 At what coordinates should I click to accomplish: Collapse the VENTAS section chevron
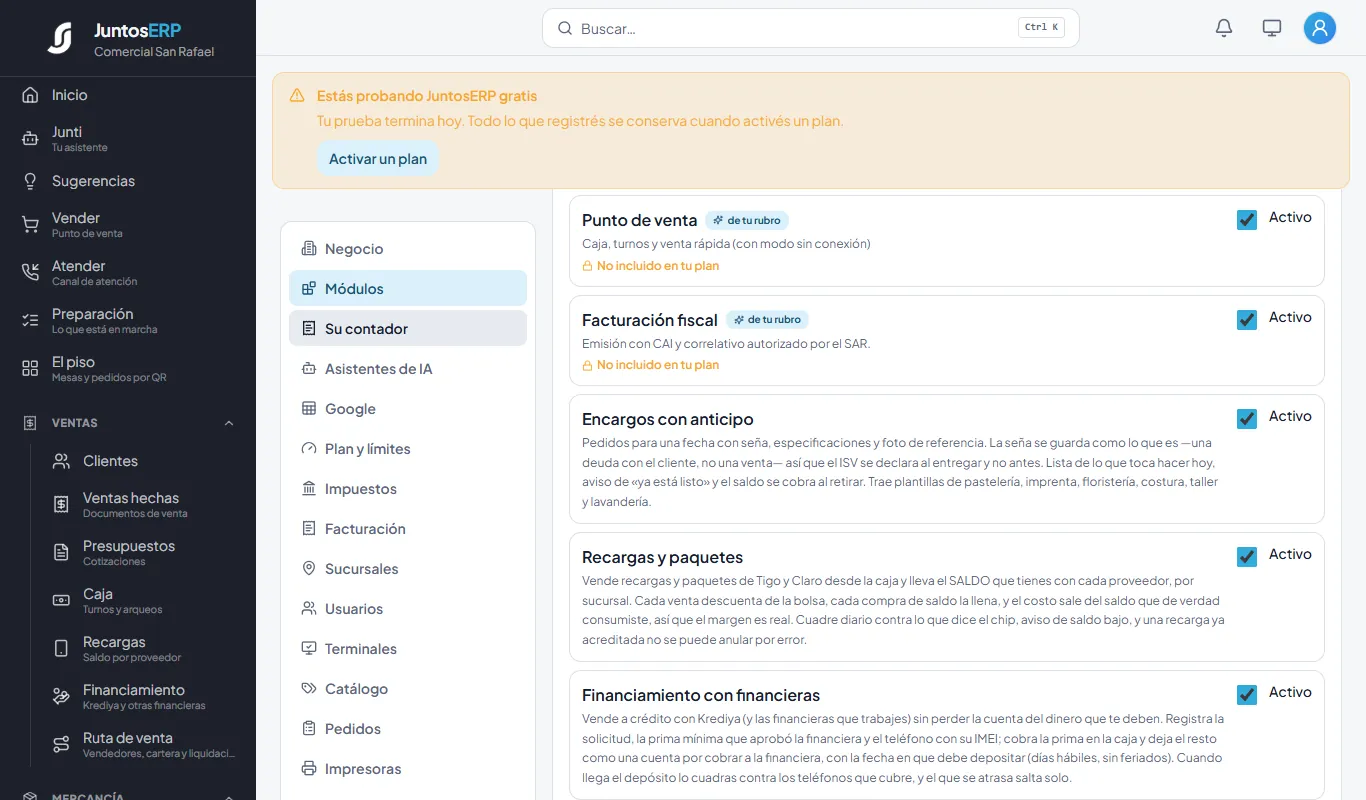(x=229, y=423)
